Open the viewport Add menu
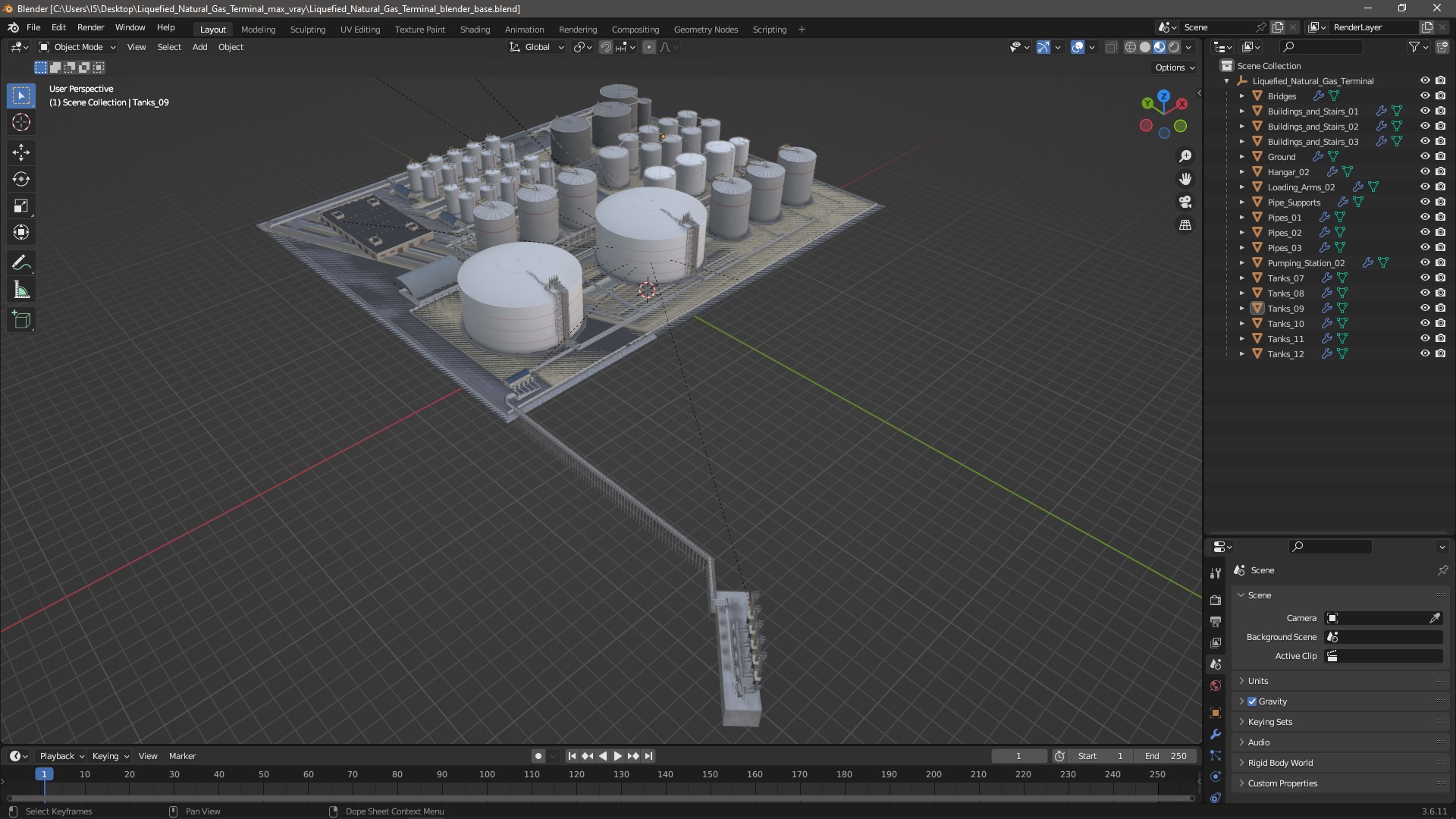 point(199,47)
